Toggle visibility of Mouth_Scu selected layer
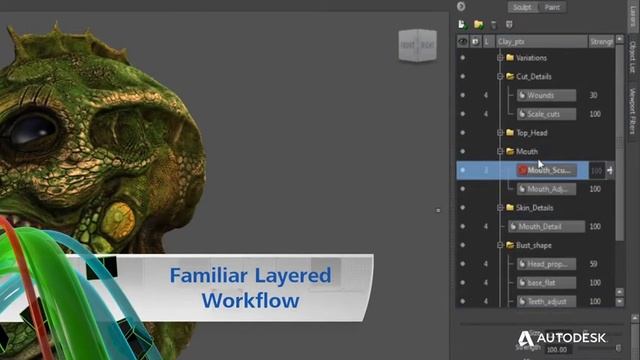640x360 pixels. pyautogui.click(x=462, y=170)
